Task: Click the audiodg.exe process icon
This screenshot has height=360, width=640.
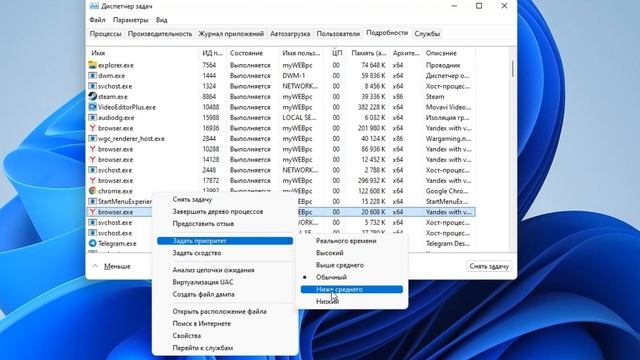Action: [x=92, y=118]
